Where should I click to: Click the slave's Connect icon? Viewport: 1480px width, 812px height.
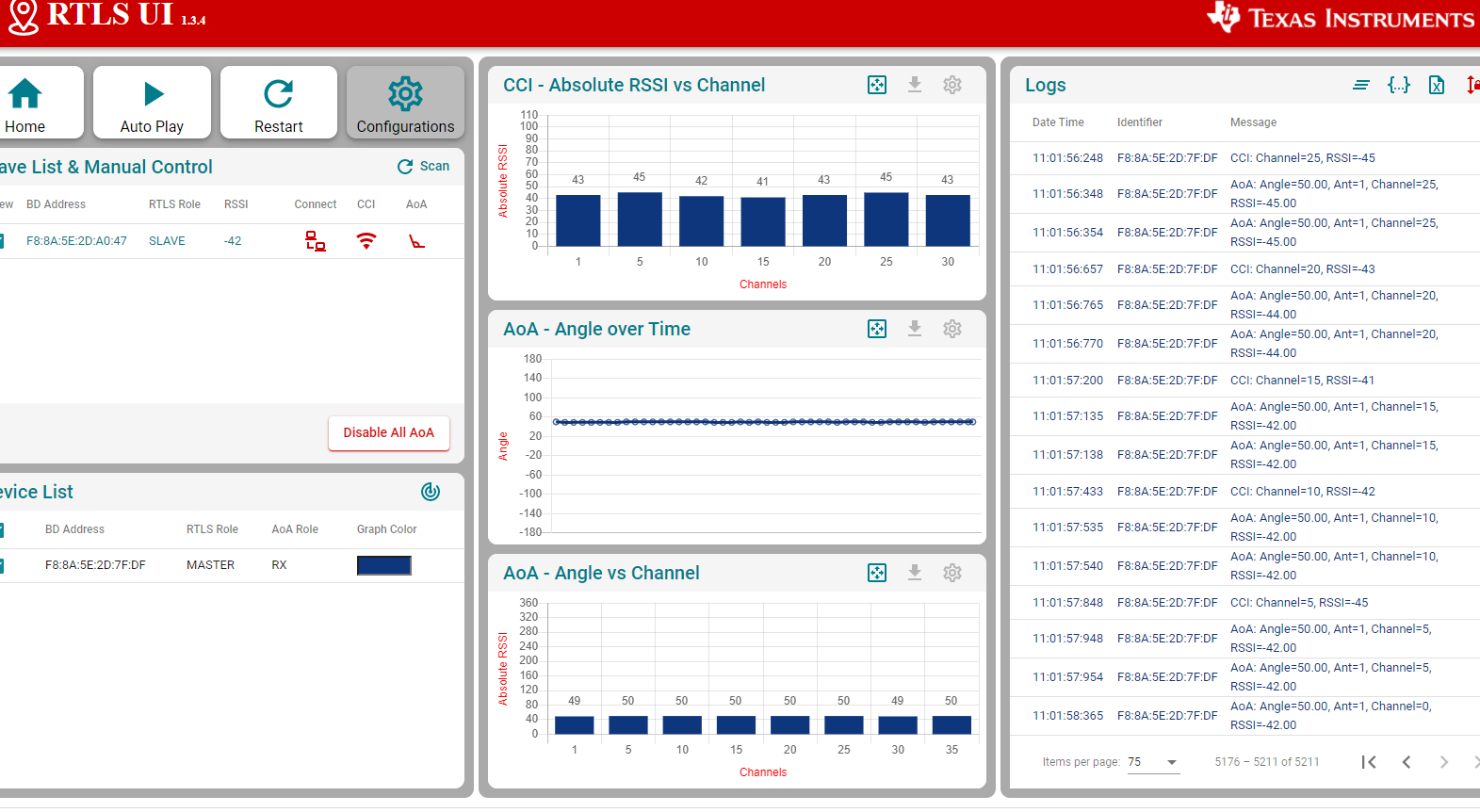[316, 241]
